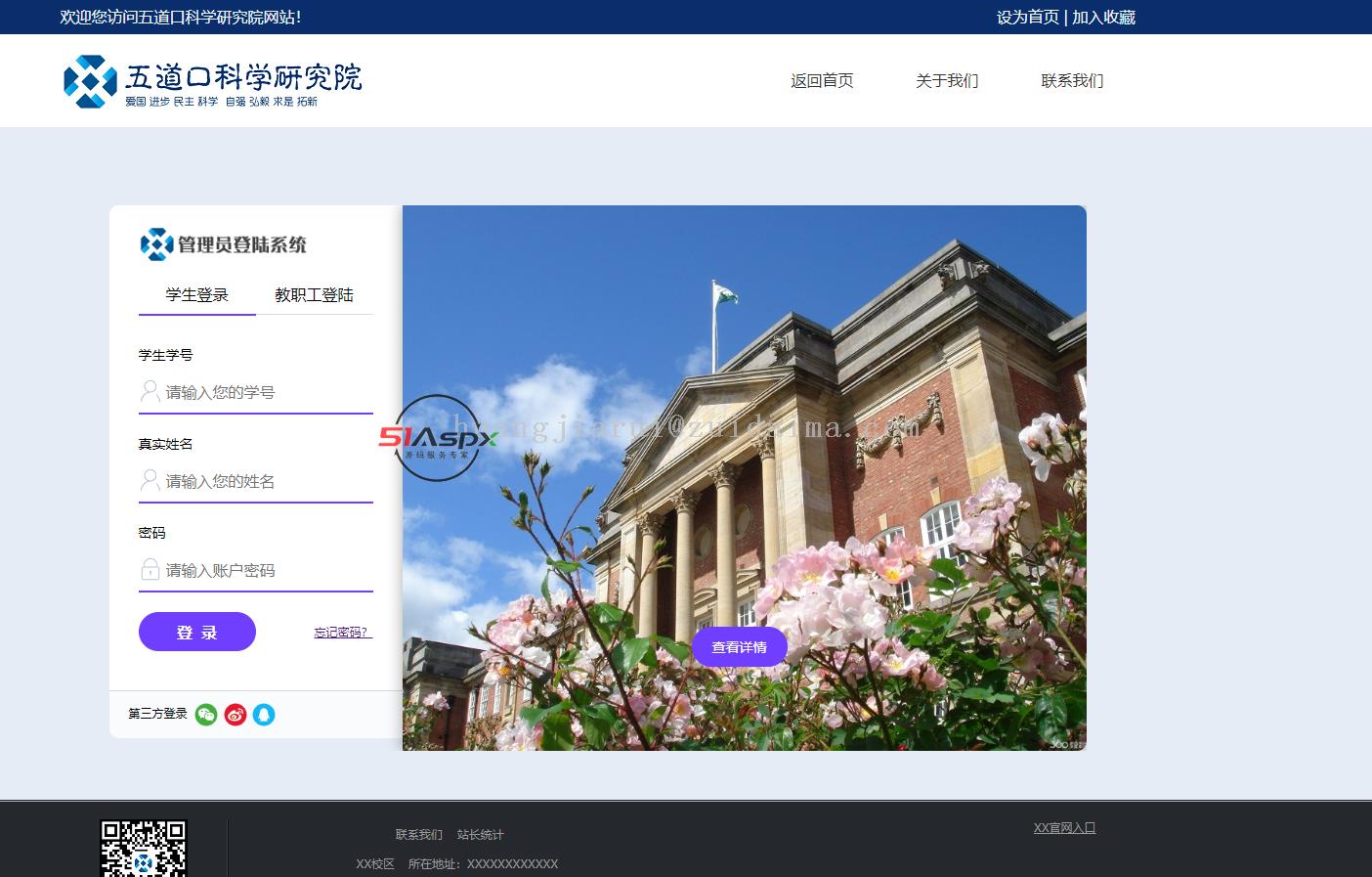Open the XX官网入口 footer link
Viewport: 1372px width, 877px height.
point(1064,828)
